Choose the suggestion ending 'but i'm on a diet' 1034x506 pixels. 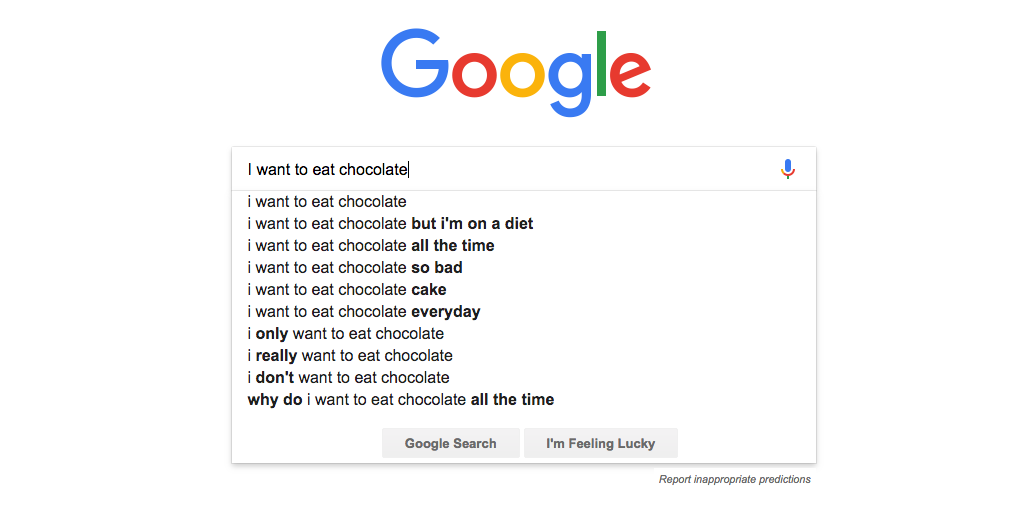coord(390,224)
